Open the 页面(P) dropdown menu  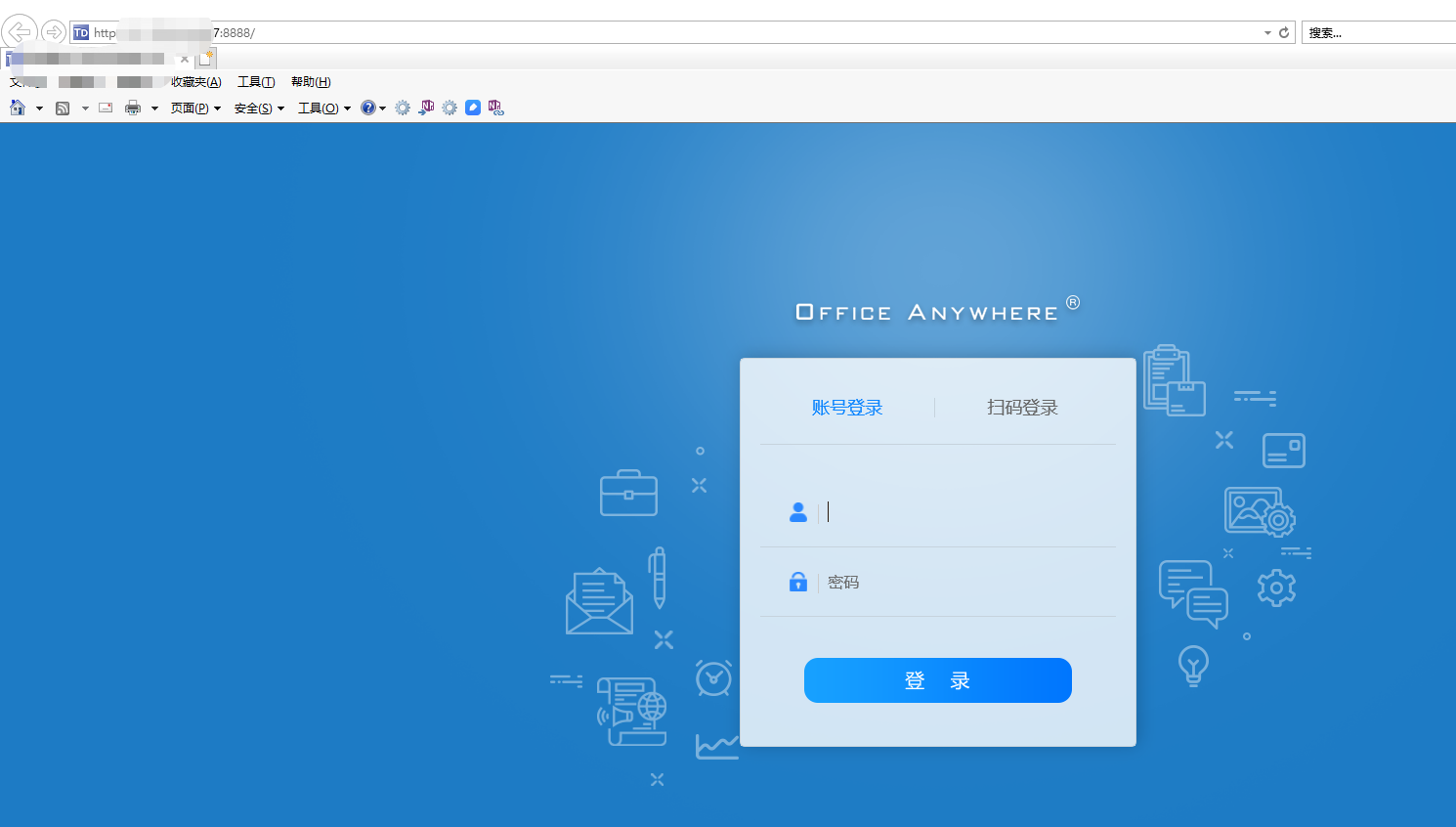click(x=195, y=109)
